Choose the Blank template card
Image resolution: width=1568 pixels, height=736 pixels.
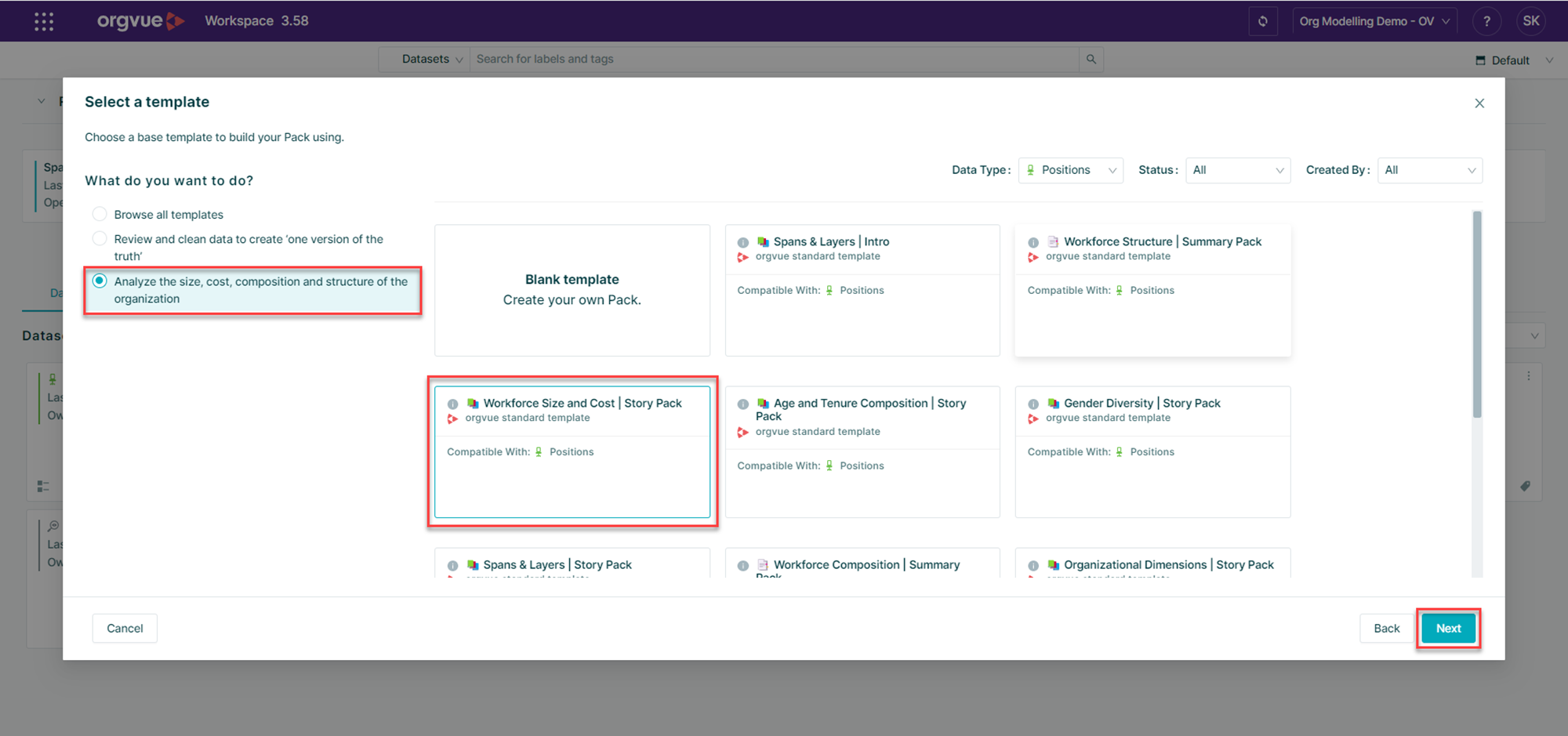572,290
